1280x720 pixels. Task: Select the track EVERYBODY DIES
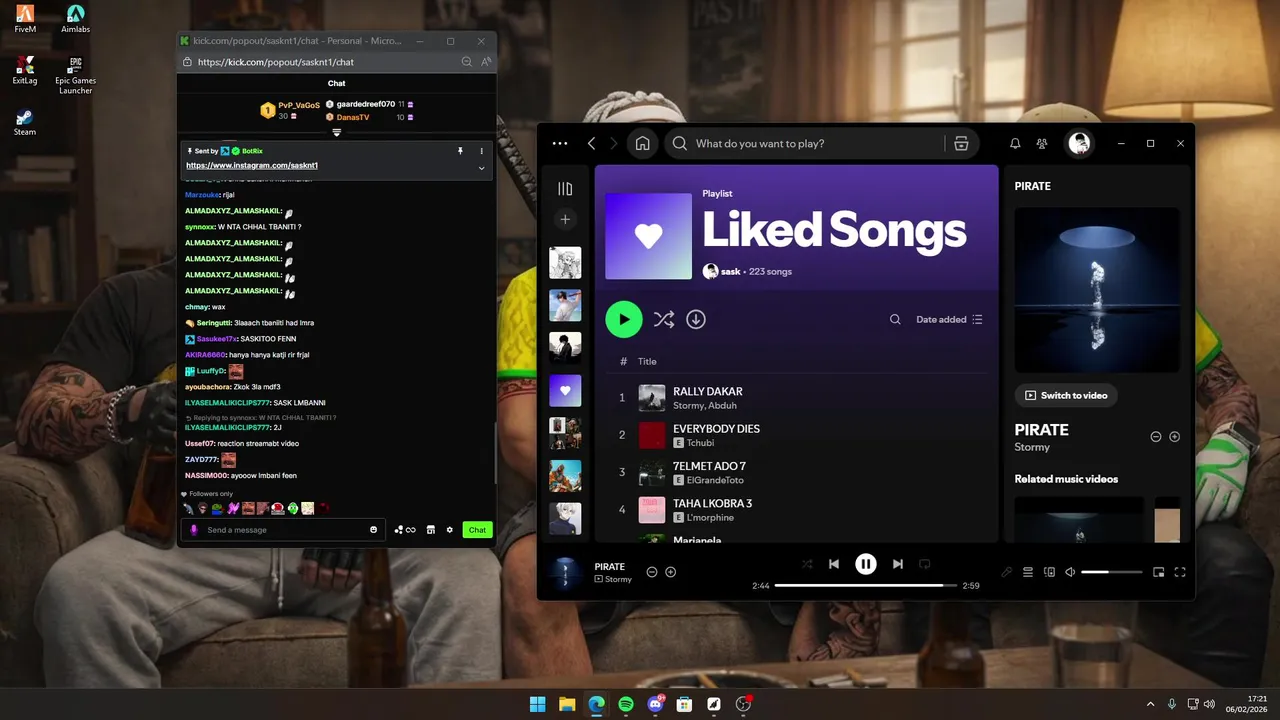pos(796,435)
